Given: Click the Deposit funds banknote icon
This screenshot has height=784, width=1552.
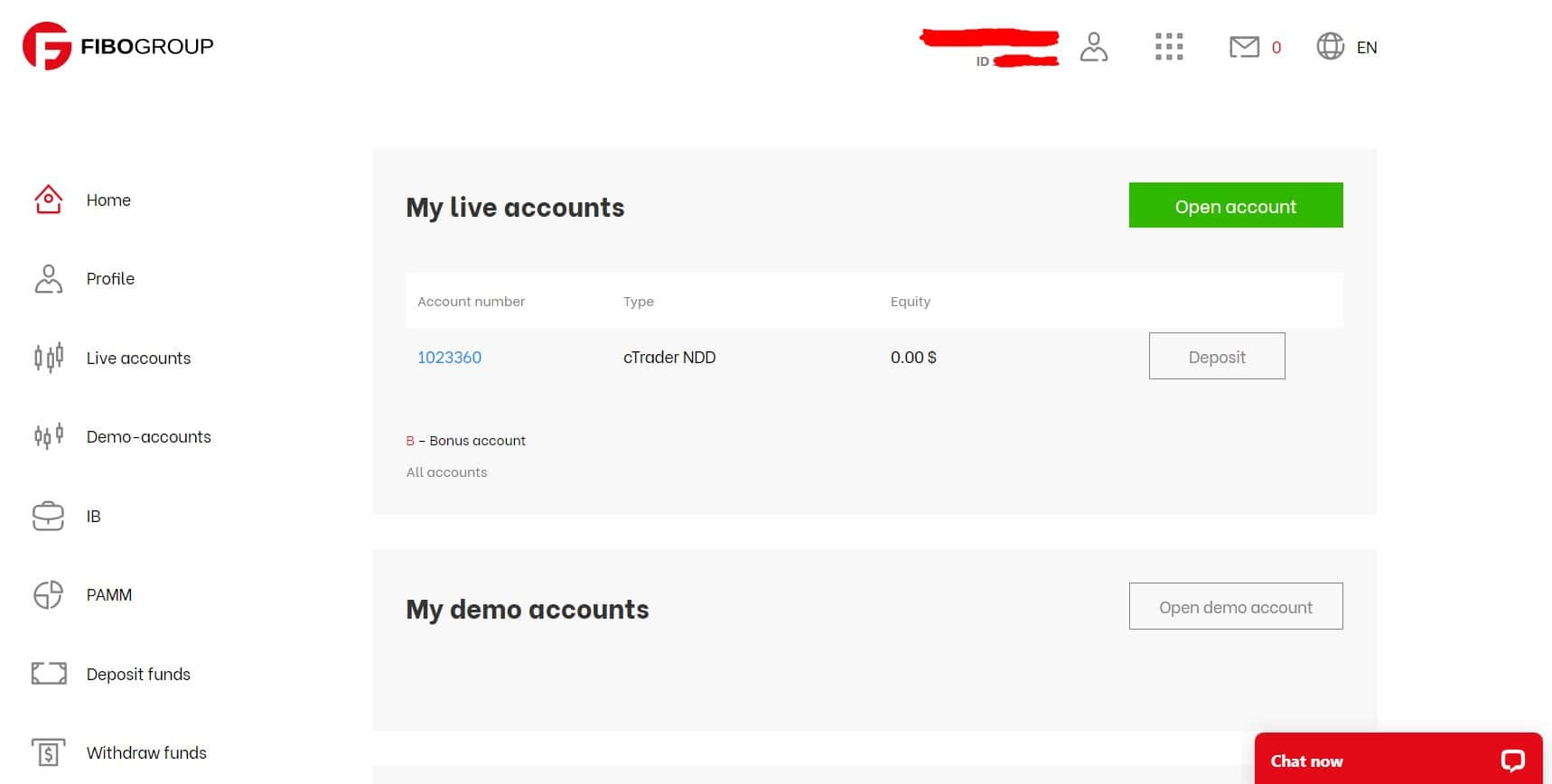Looking at the screenshot, I should point(49,674).
